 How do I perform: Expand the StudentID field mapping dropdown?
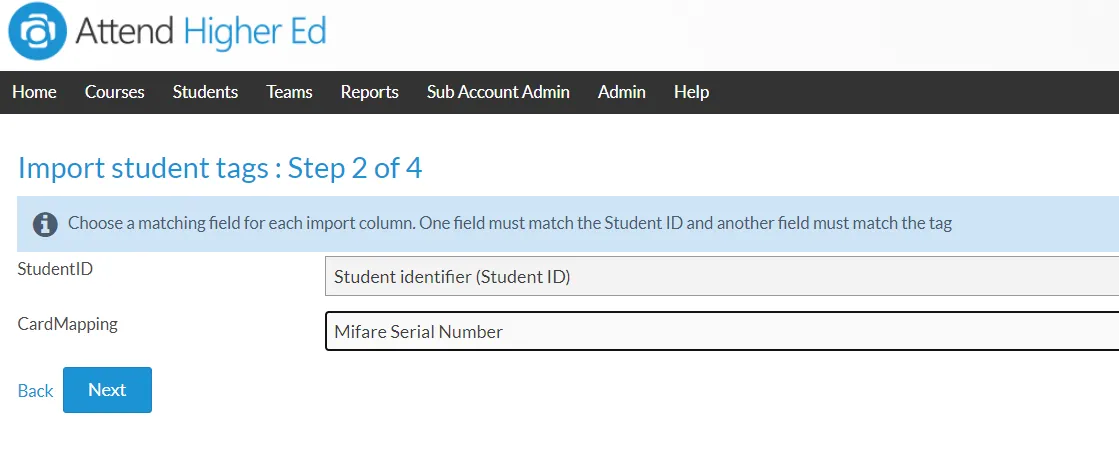pos(721,277)
